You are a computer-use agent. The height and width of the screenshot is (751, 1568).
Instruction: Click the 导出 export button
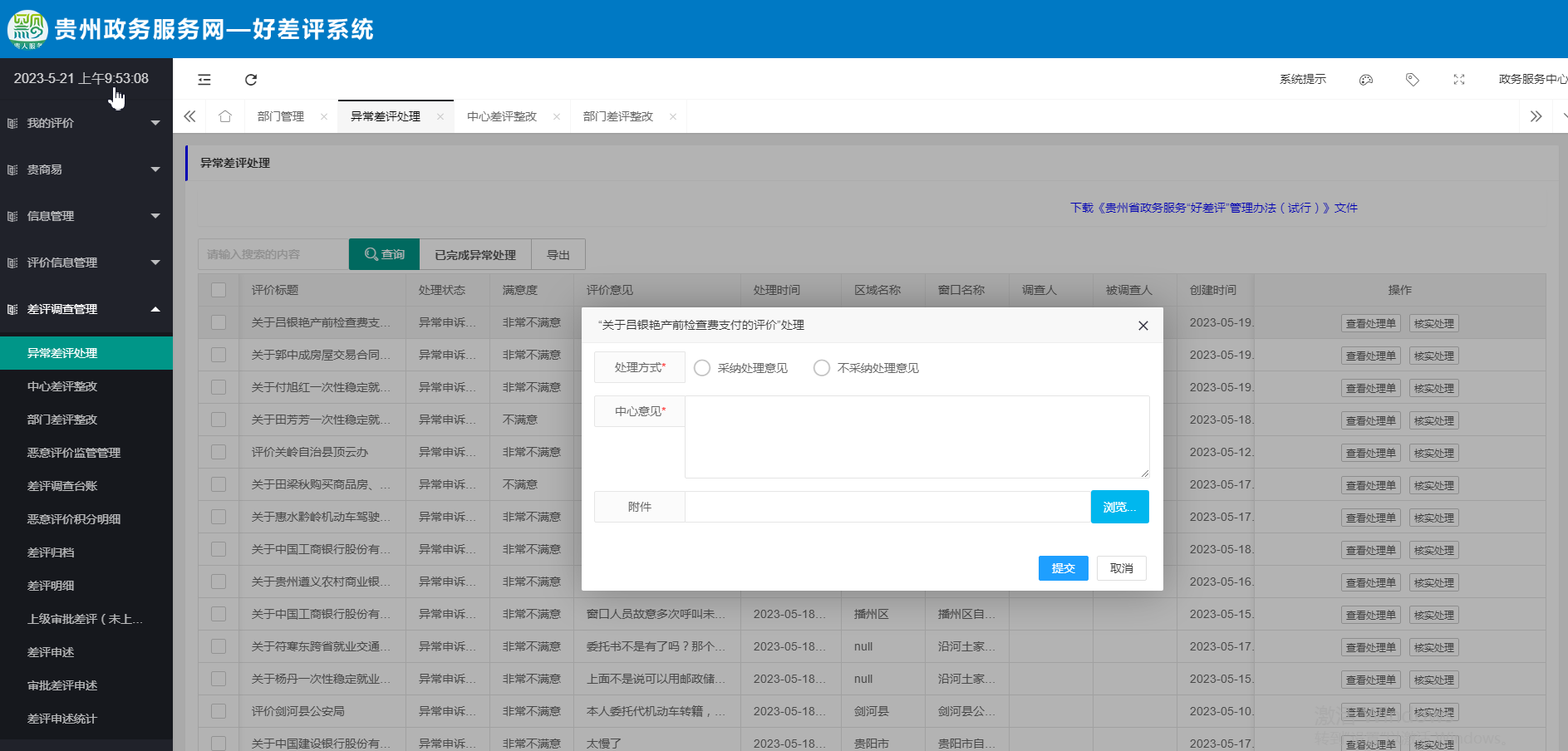[558, 254]
